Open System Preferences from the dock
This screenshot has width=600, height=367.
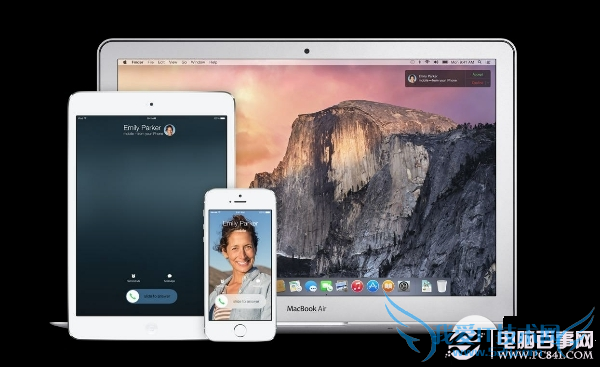(x=404, y=286)
